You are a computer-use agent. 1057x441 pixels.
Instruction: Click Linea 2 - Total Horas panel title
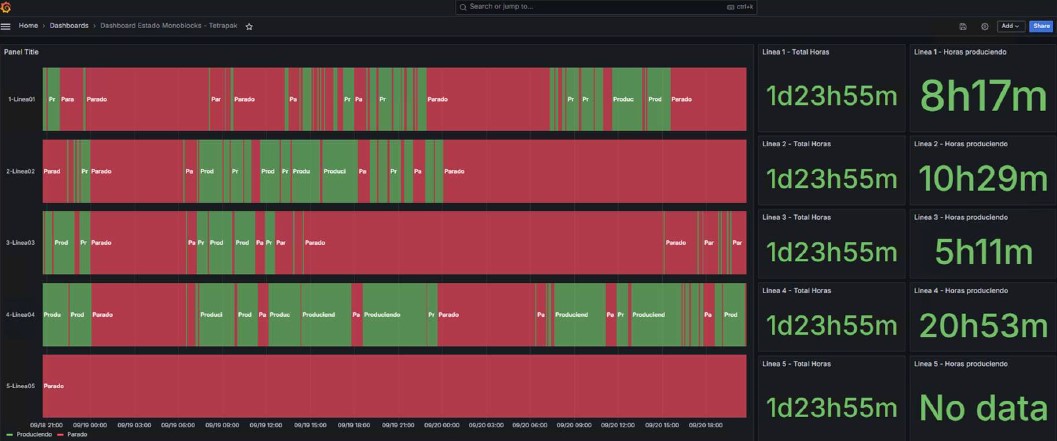coord(796,144)
